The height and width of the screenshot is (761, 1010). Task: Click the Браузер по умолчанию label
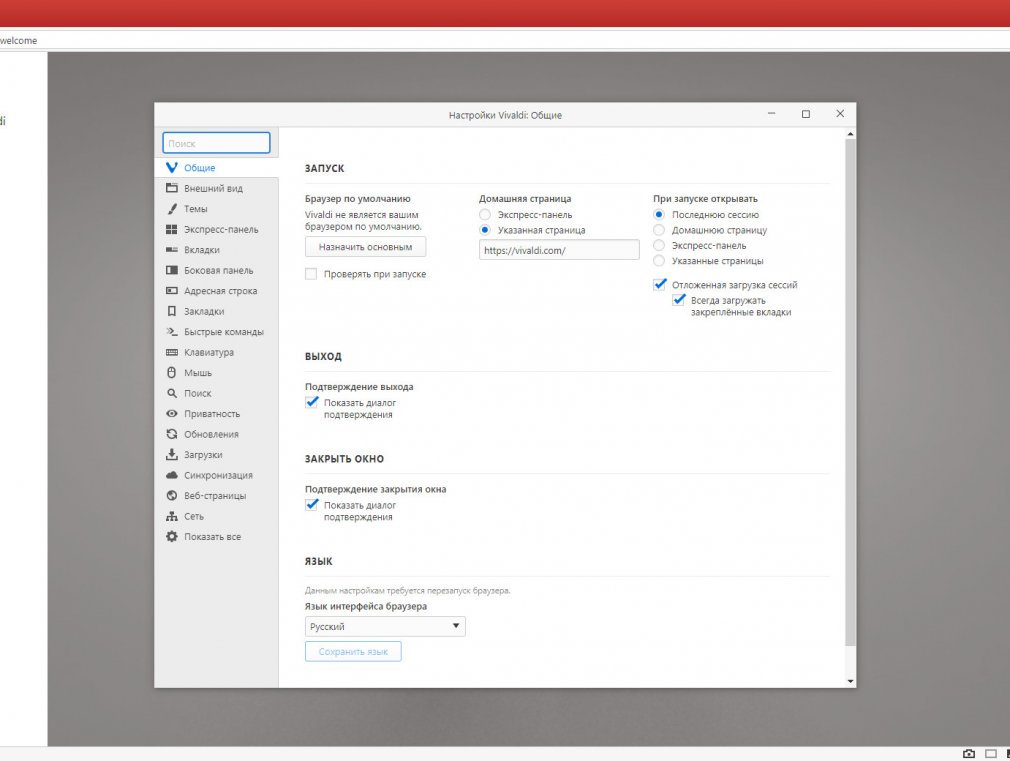(x=357, y=199)
